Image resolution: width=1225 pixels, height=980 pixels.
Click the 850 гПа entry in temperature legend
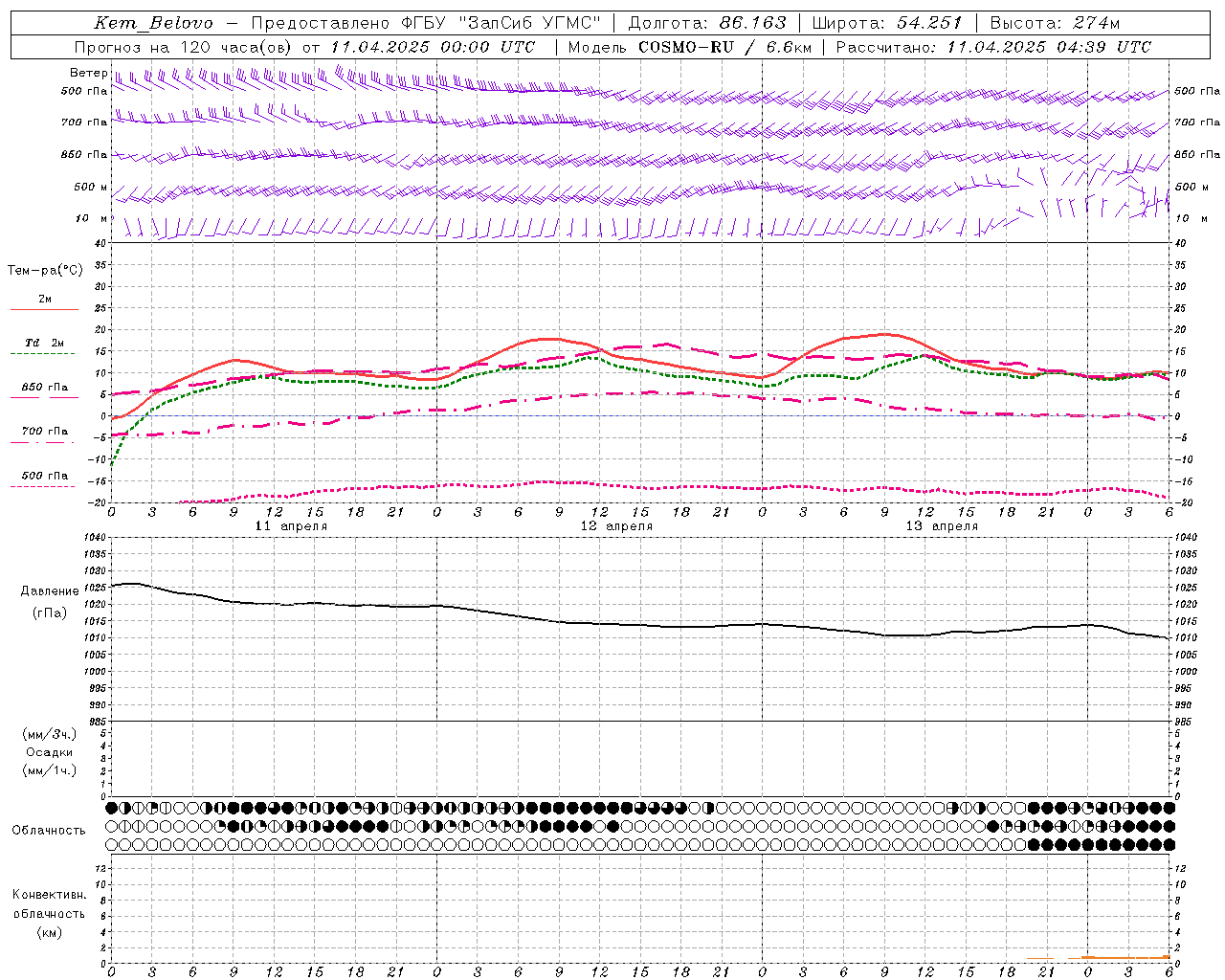click(x=45, y=388)
